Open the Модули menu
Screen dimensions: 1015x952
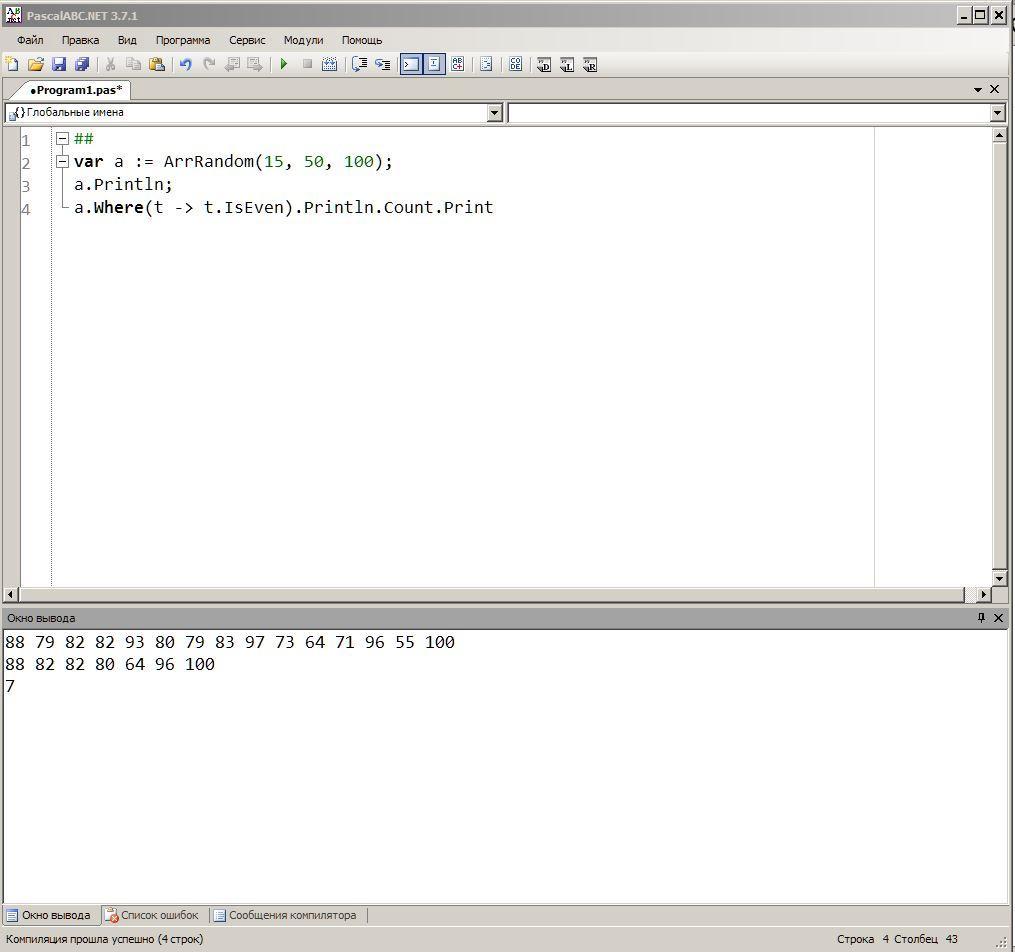coord(303,40)
